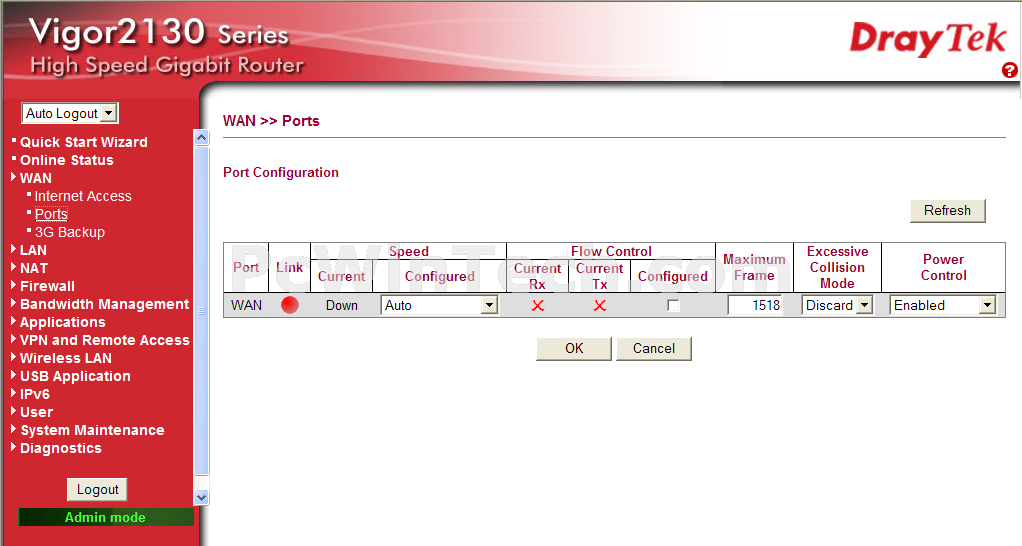Expand the Wireless LAN menu

(x=65, y=358)
